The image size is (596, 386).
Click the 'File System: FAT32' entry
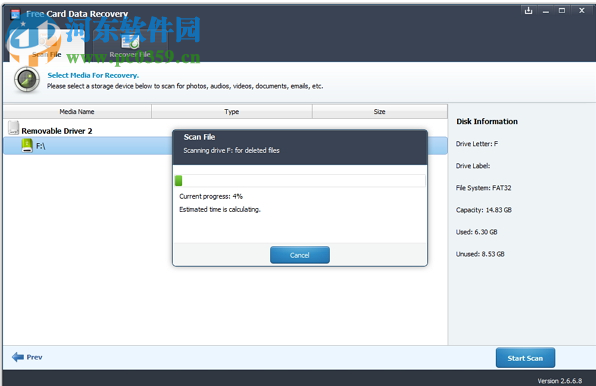click(483, 188)
